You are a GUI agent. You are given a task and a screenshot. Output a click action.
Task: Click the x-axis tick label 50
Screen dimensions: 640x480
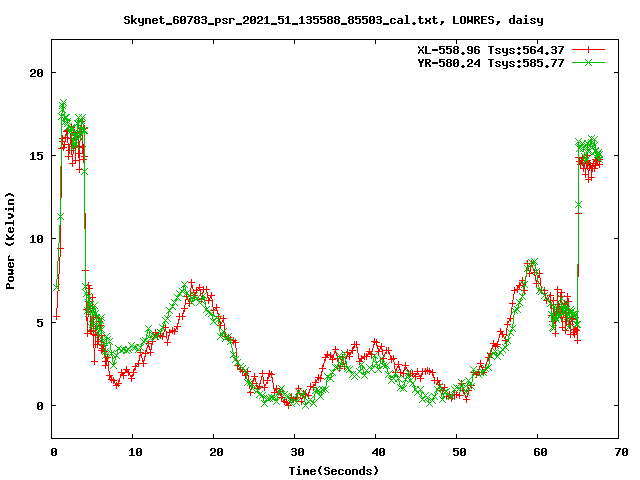[459, 452]
